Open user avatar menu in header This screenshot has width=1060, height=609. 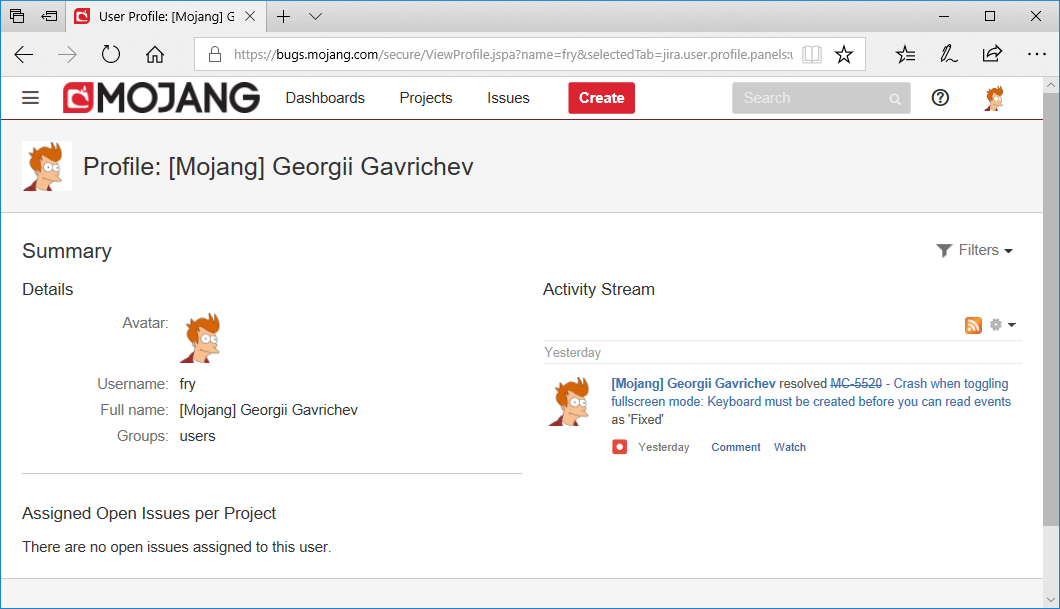click(x=994, y=98)
